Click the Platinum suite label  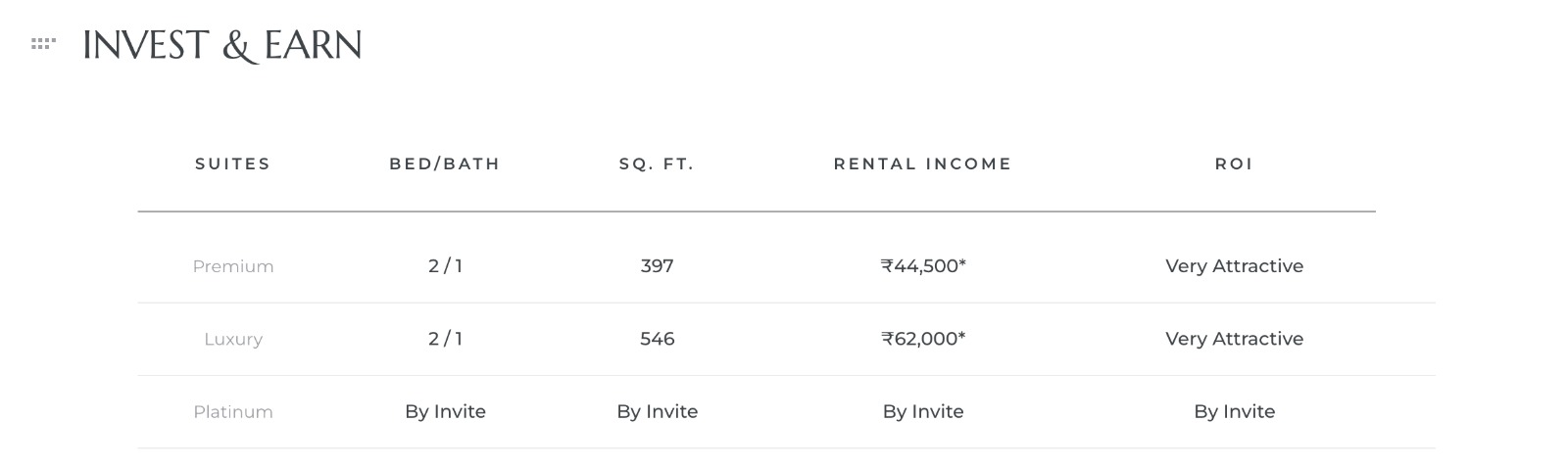click(233, 412)
